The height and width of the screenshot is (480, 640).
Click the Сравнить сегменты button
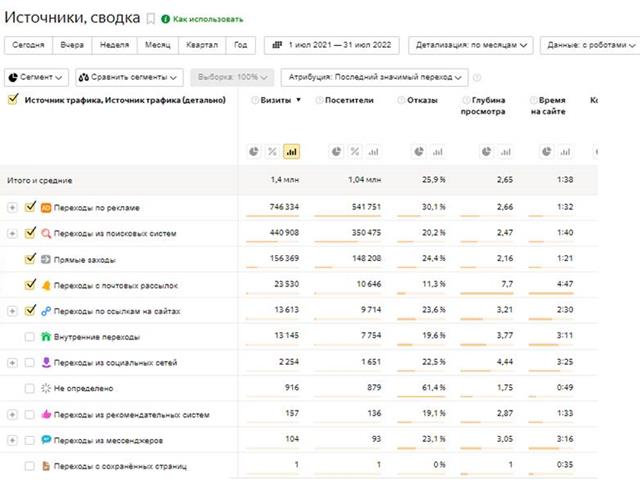(129, 77)
